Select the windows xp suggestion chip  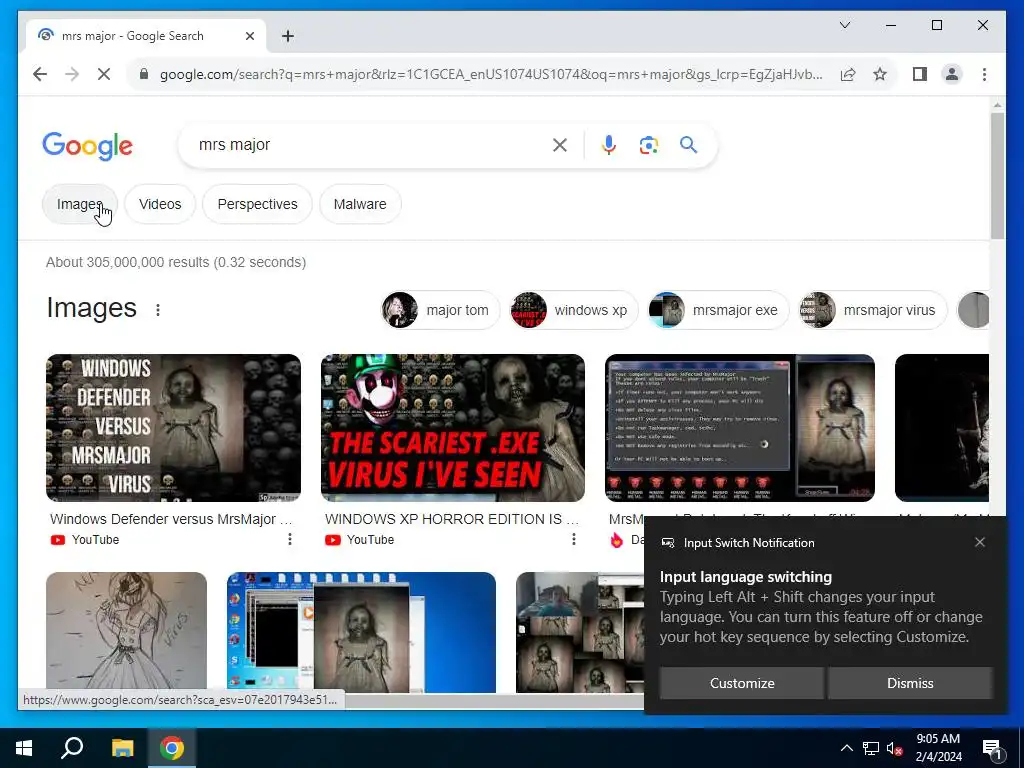[x=574, y=310]
